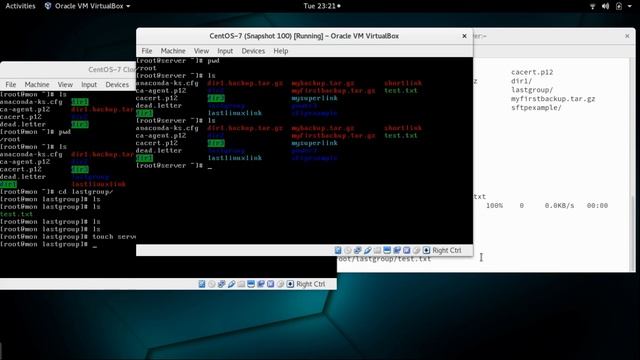Open the clock showing Tue 23:21
This screenshot has width=640, height=360.
322,6
